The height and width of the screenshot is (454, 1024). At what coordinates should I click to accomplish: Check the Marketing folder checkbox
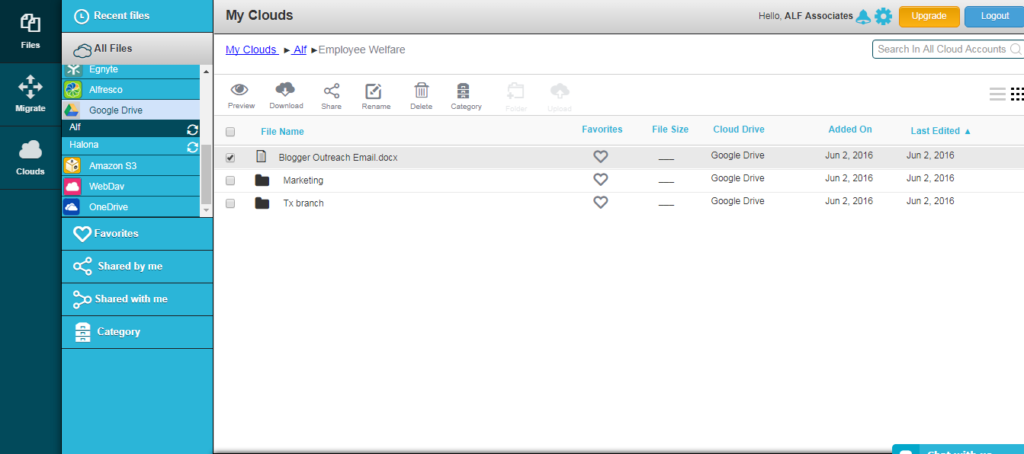(230, 180)
